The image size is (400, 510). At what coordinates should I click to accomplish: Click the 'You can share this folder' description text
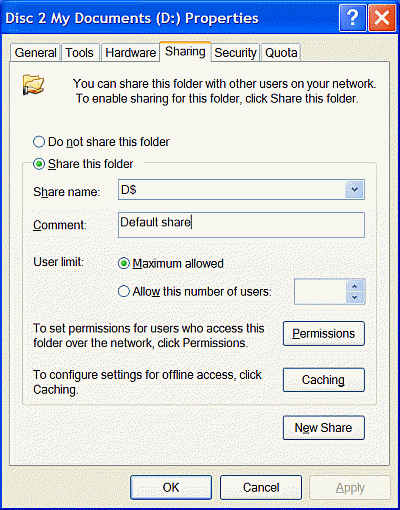[224, 91]
